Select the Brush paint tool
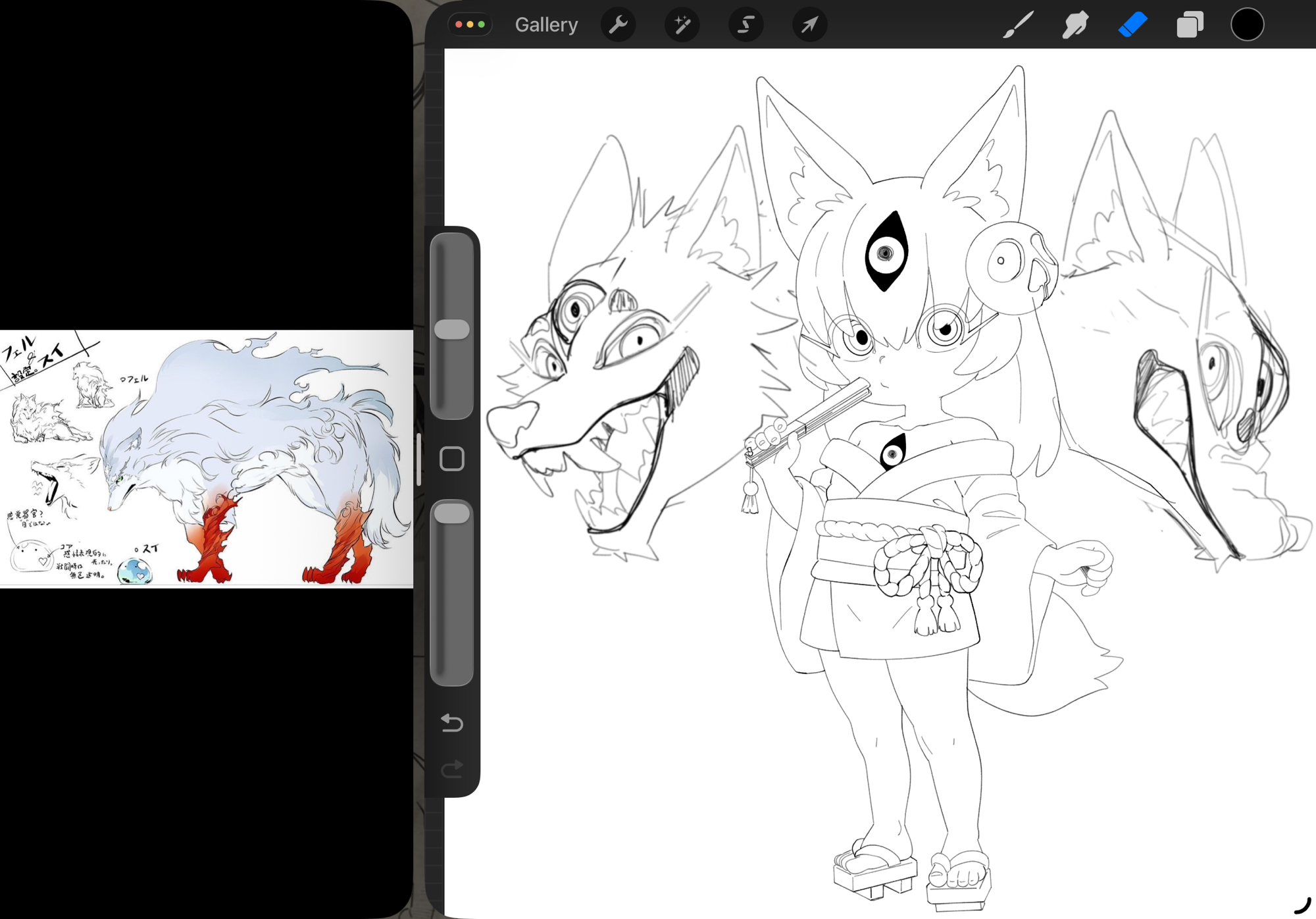The image size is (1316, 919). pyautogui.click(x=1018, y=25)
